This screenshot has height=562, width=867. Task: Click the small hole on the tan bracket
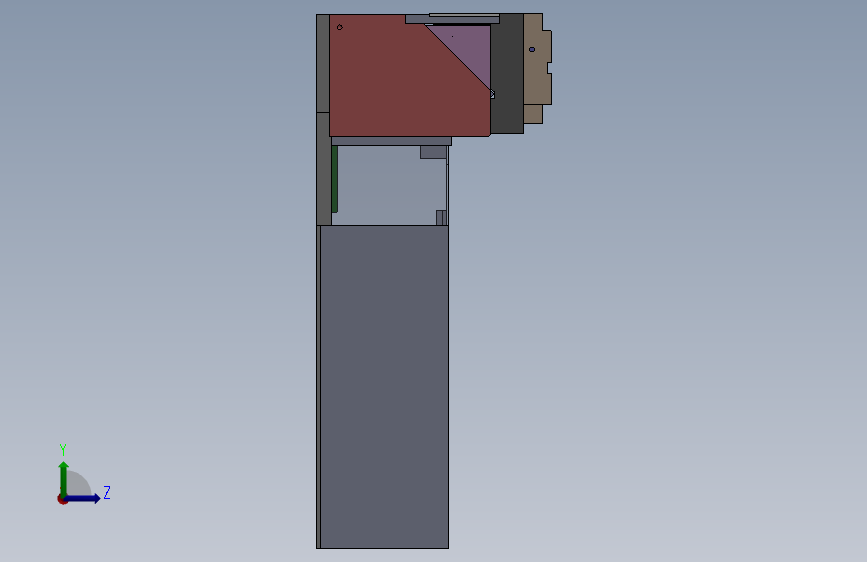[532, 49]
